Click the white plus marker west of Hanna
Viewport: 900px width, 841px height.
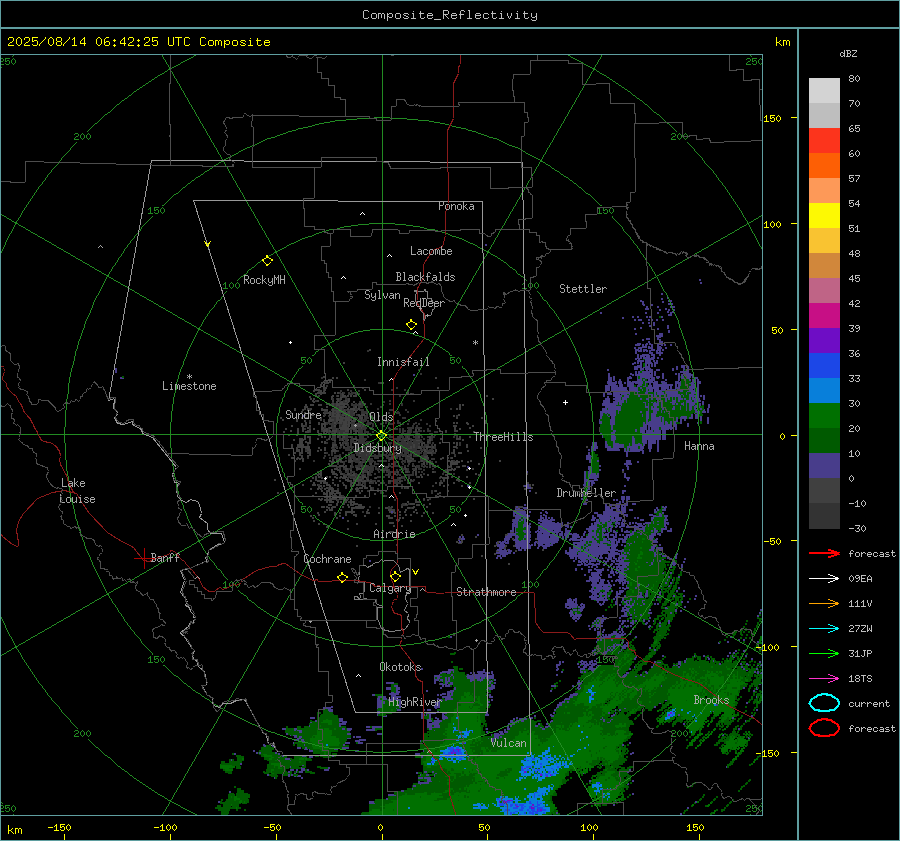pyautogui.click(x=565, y=402)
